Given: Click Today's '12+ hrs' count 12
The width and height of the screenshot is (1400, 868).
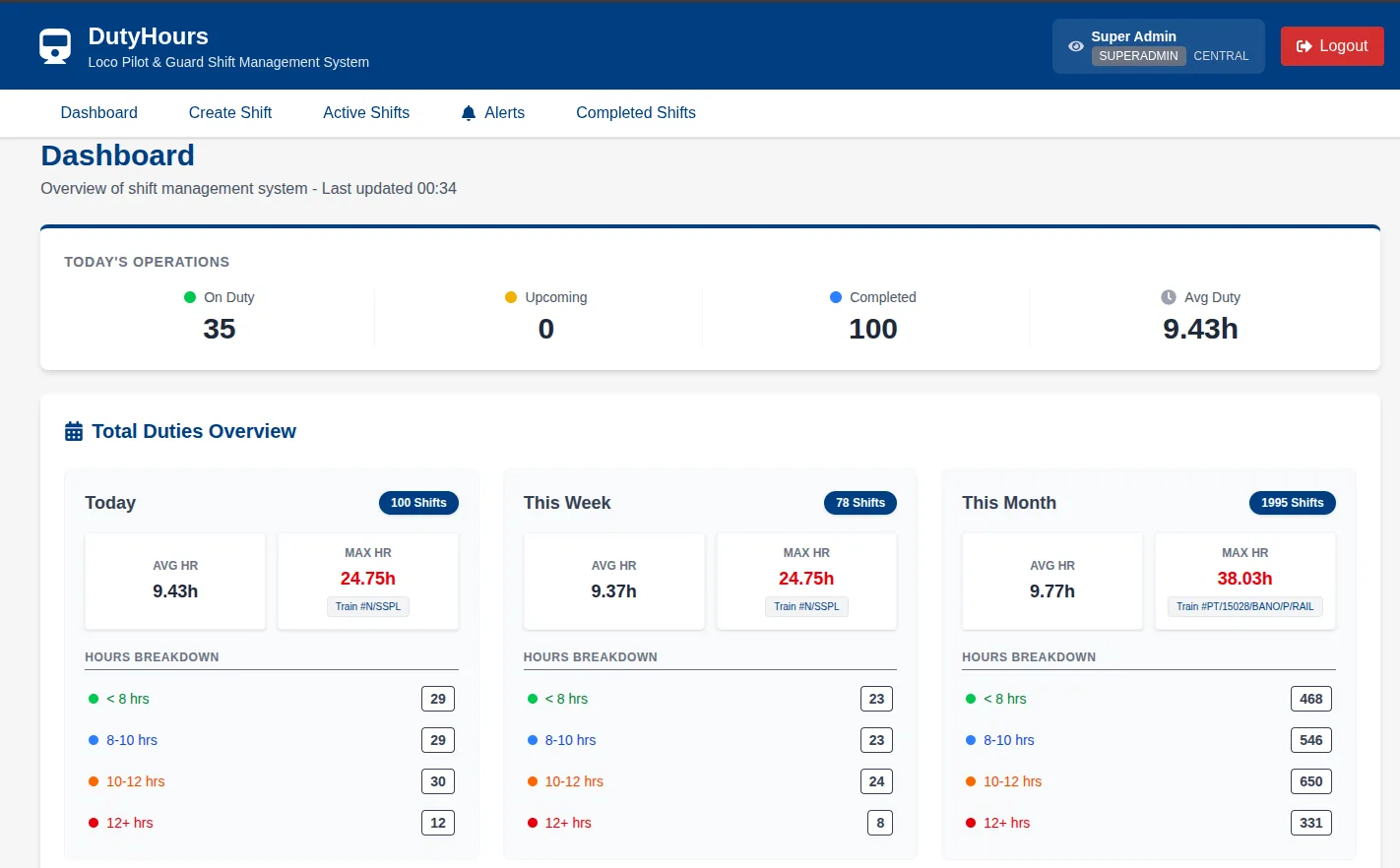Looking at the screenshot, I should [438, 823].
